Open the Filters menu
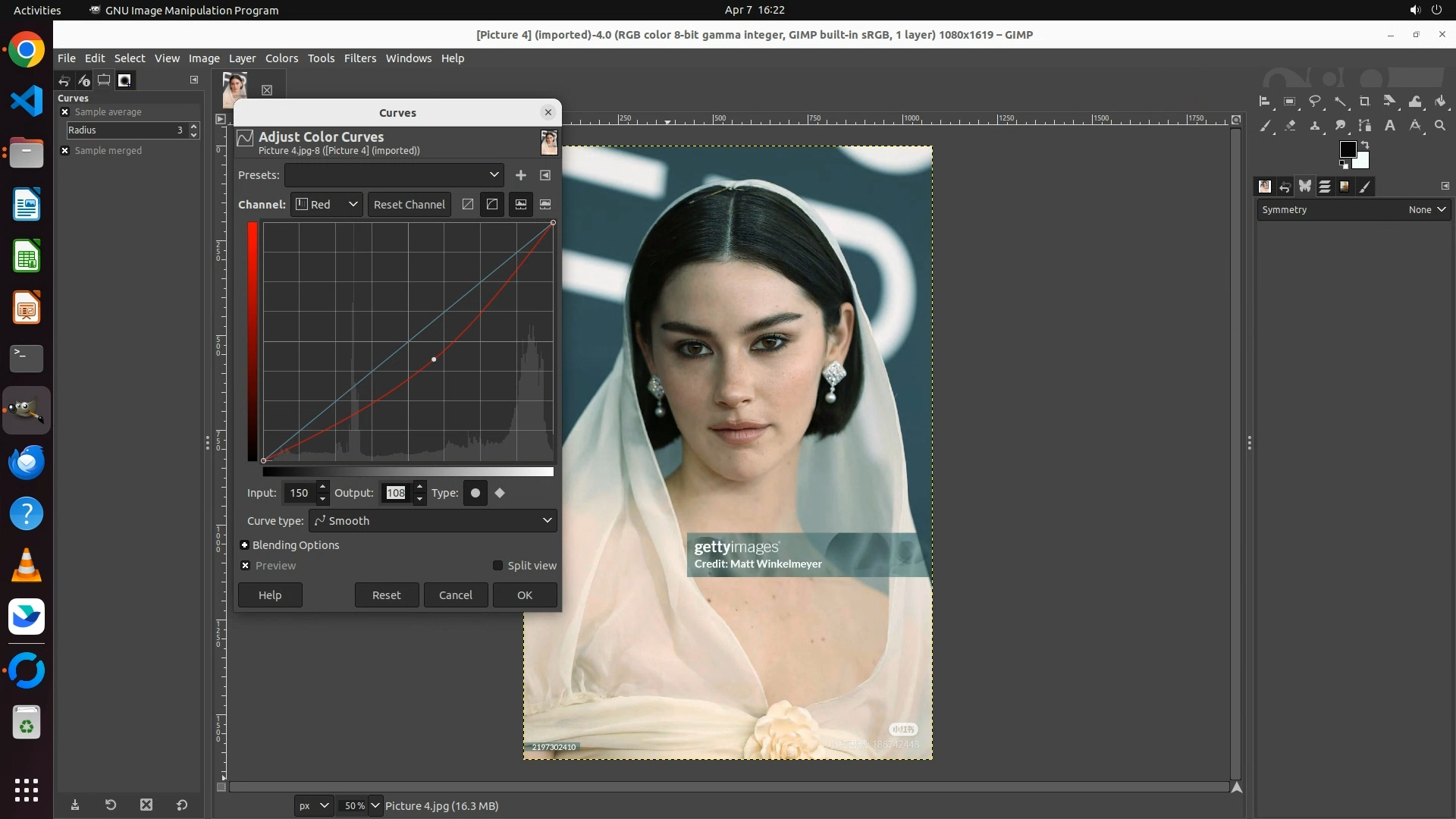1456x819 pixels. pyautogui.click(x=359, y=58)
